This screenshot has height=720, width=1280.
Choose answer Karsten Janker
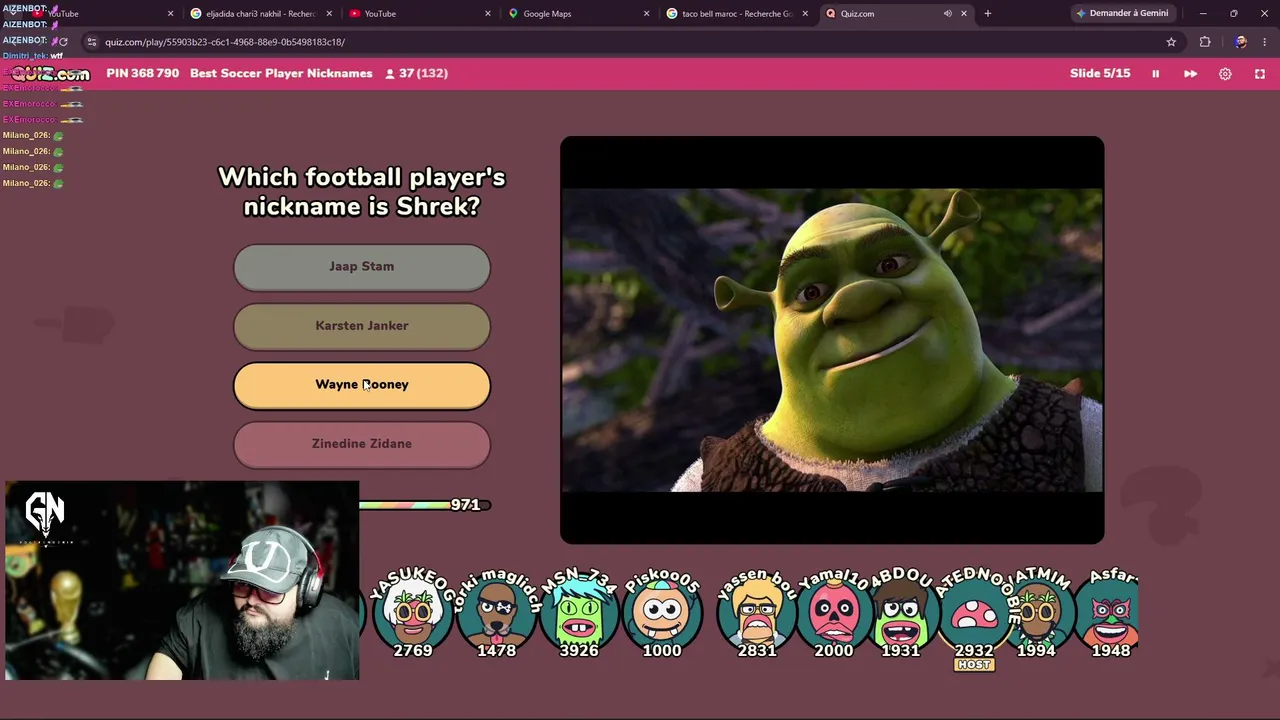pyautogui.click(x=362, y=326)
